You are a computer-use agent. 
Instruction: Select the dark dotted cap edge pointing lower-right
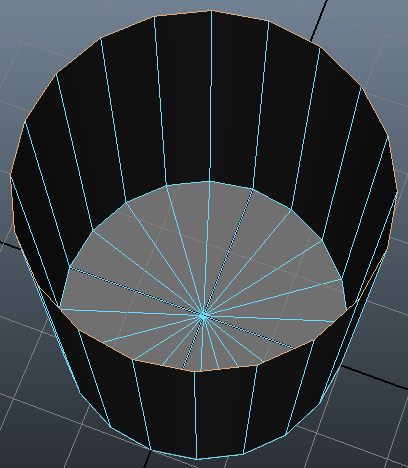click(x=249, y=331)
